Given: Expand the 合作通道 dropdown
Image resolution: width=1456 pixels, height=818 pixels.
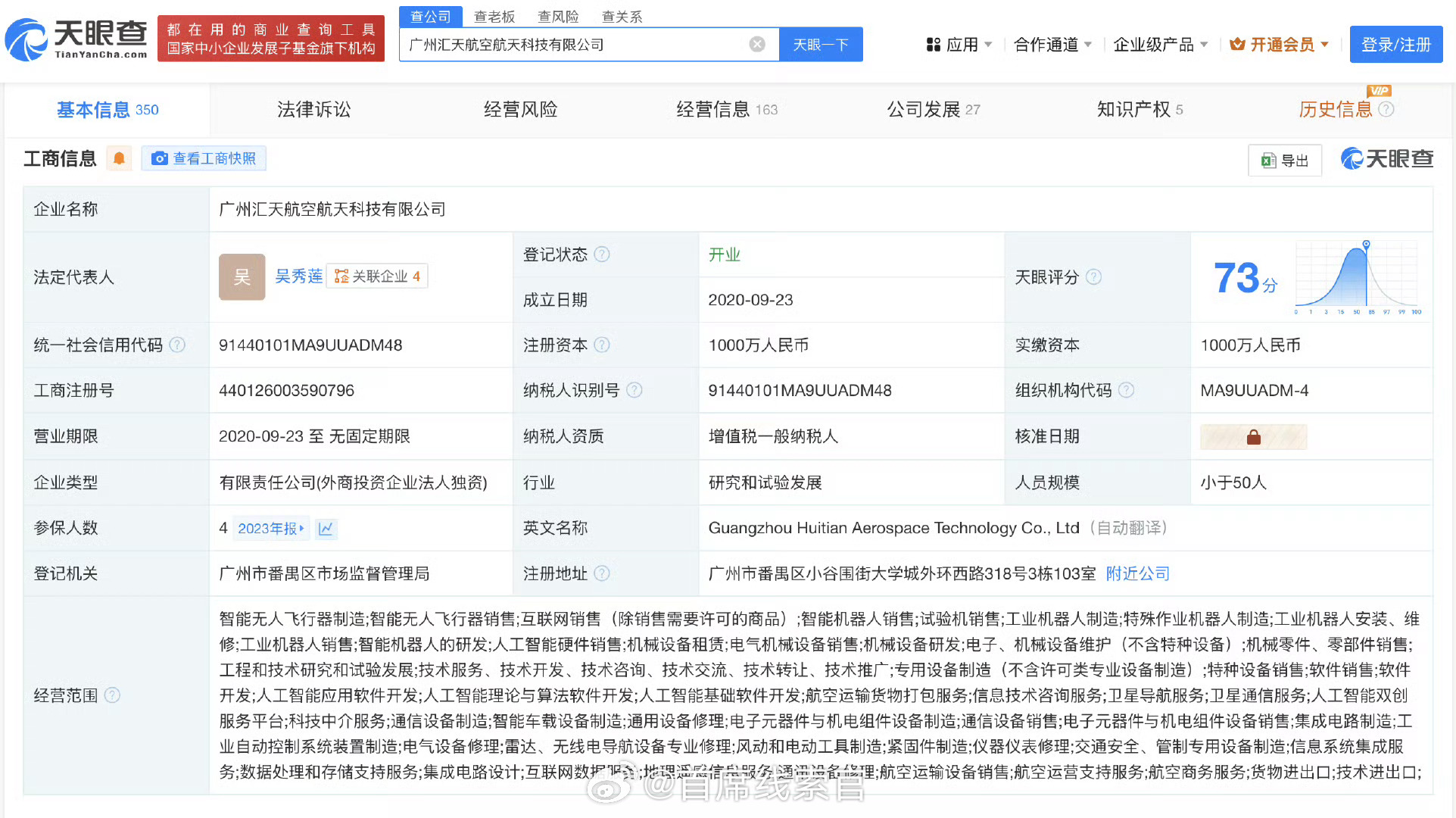Looking at the screenshot, I should [x=1052, y=45].
